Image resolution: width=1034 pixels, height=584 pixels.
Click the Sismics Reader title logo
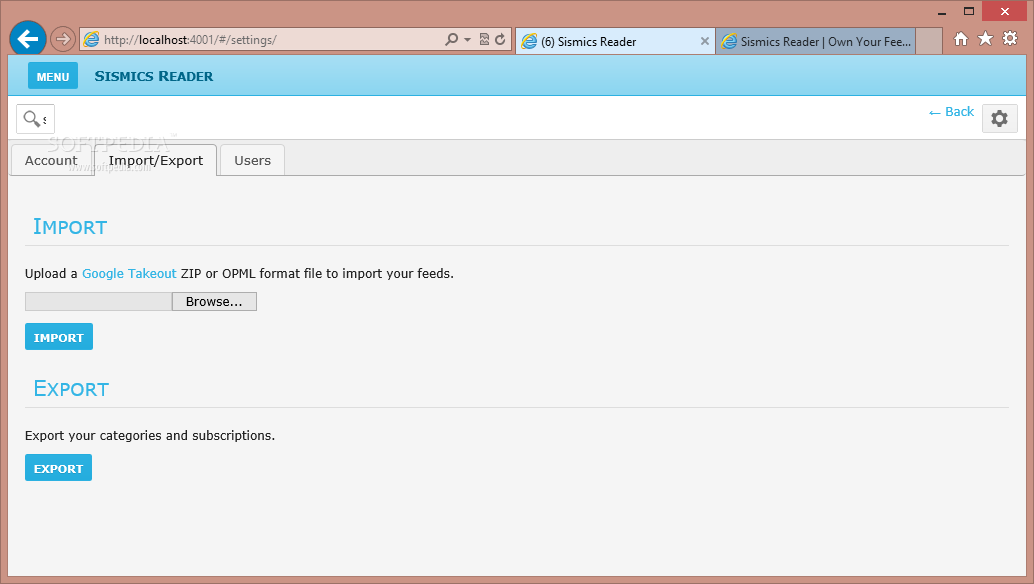pyautogui.click(x=154, y=76)
